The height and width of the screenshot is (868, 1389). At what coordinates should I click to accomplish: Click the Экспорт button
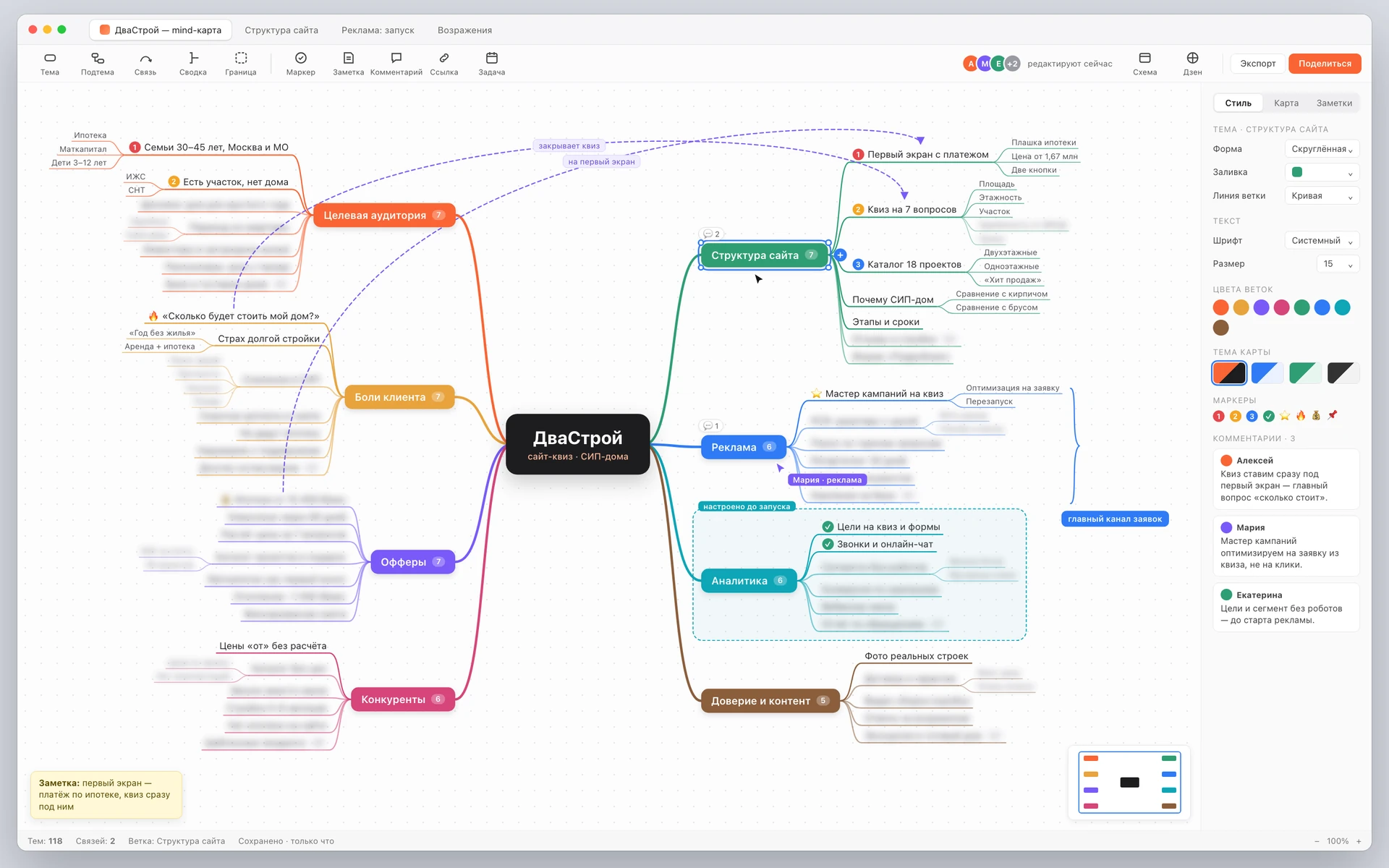tap(1258, 64)
